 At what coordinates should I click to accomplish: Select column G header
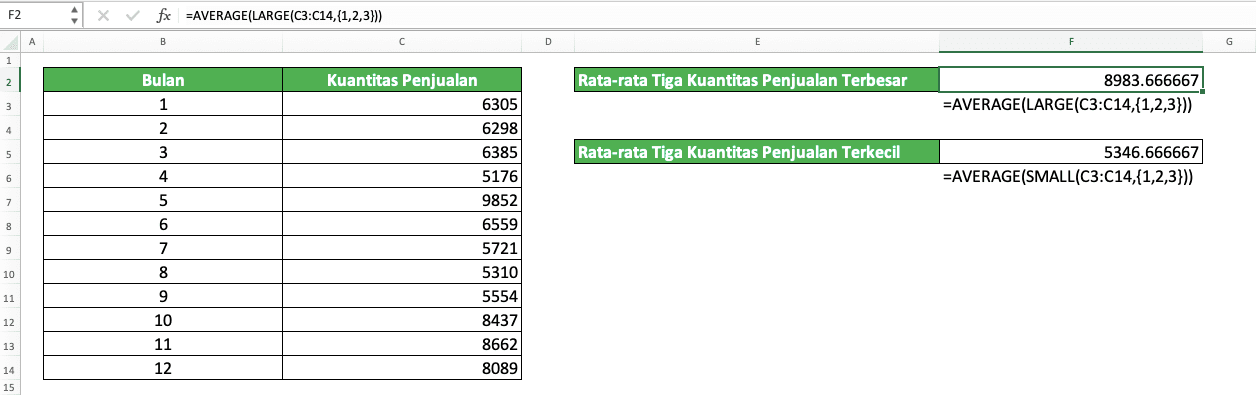(1228, 41)
